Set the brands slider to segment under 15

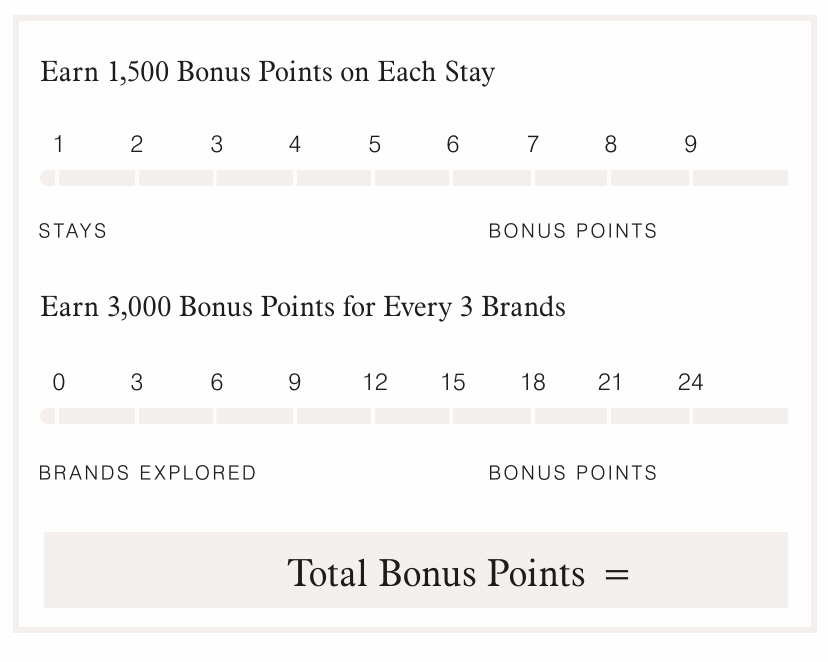(491, 416)
